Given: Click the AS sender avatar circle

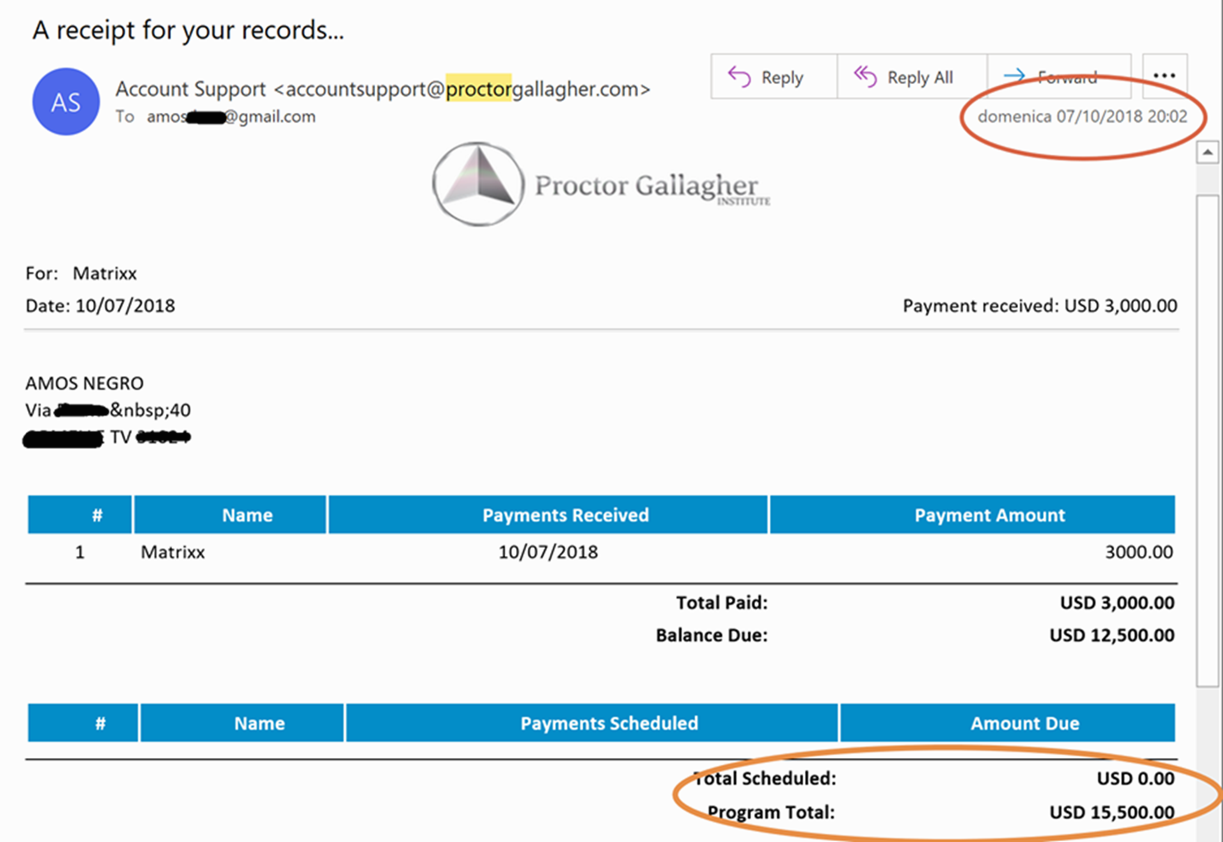Looking at the screenshot, I should point(66,102).
